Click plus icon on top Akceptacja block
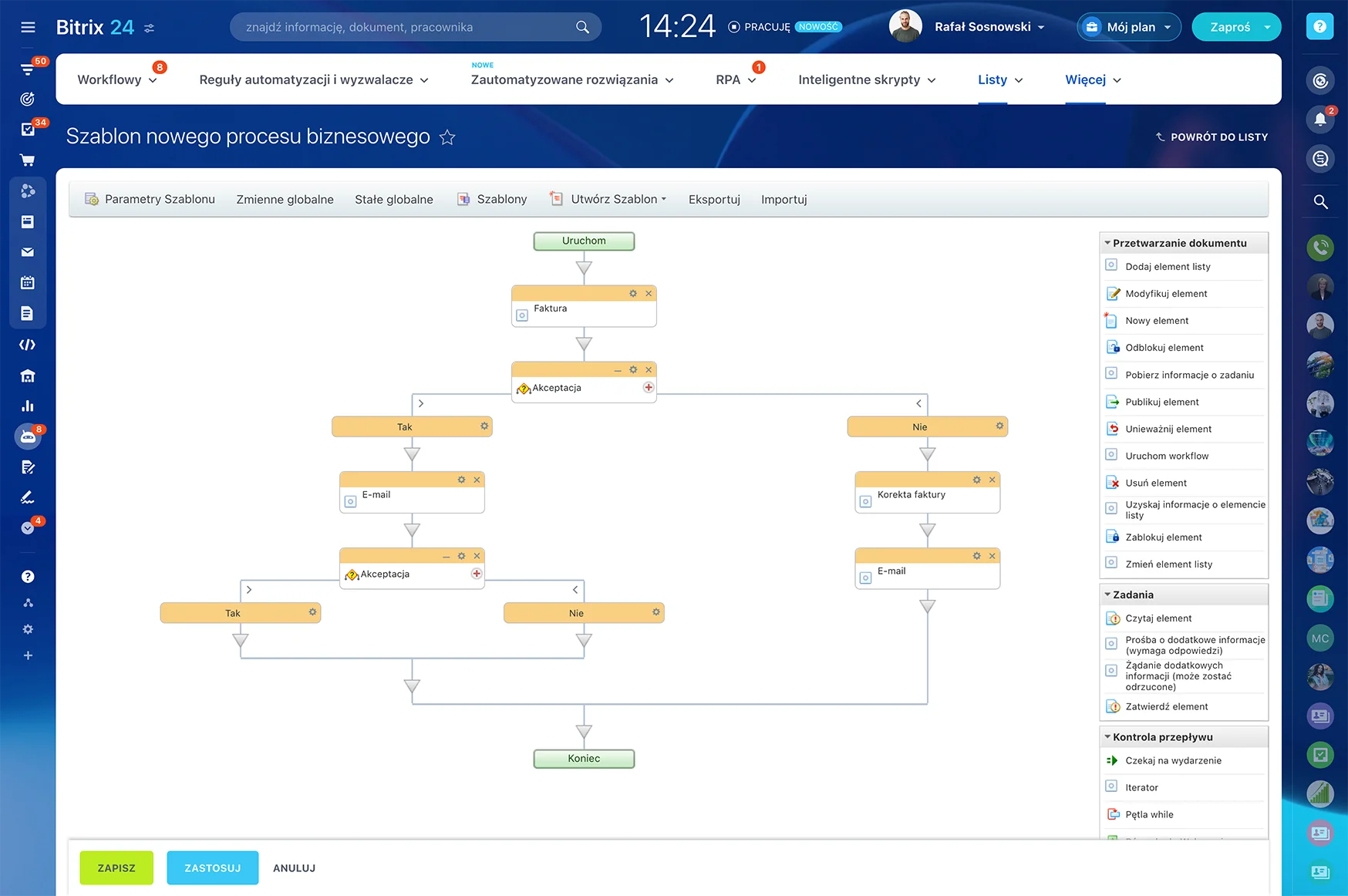This screenshot has height=896, width=1348. tap(649, 388)
